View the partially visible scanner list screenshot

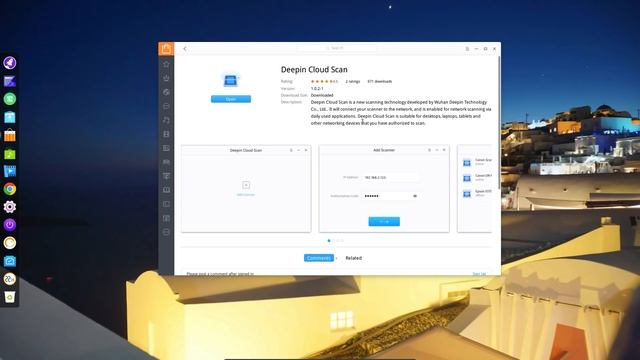tap(474, 189)
